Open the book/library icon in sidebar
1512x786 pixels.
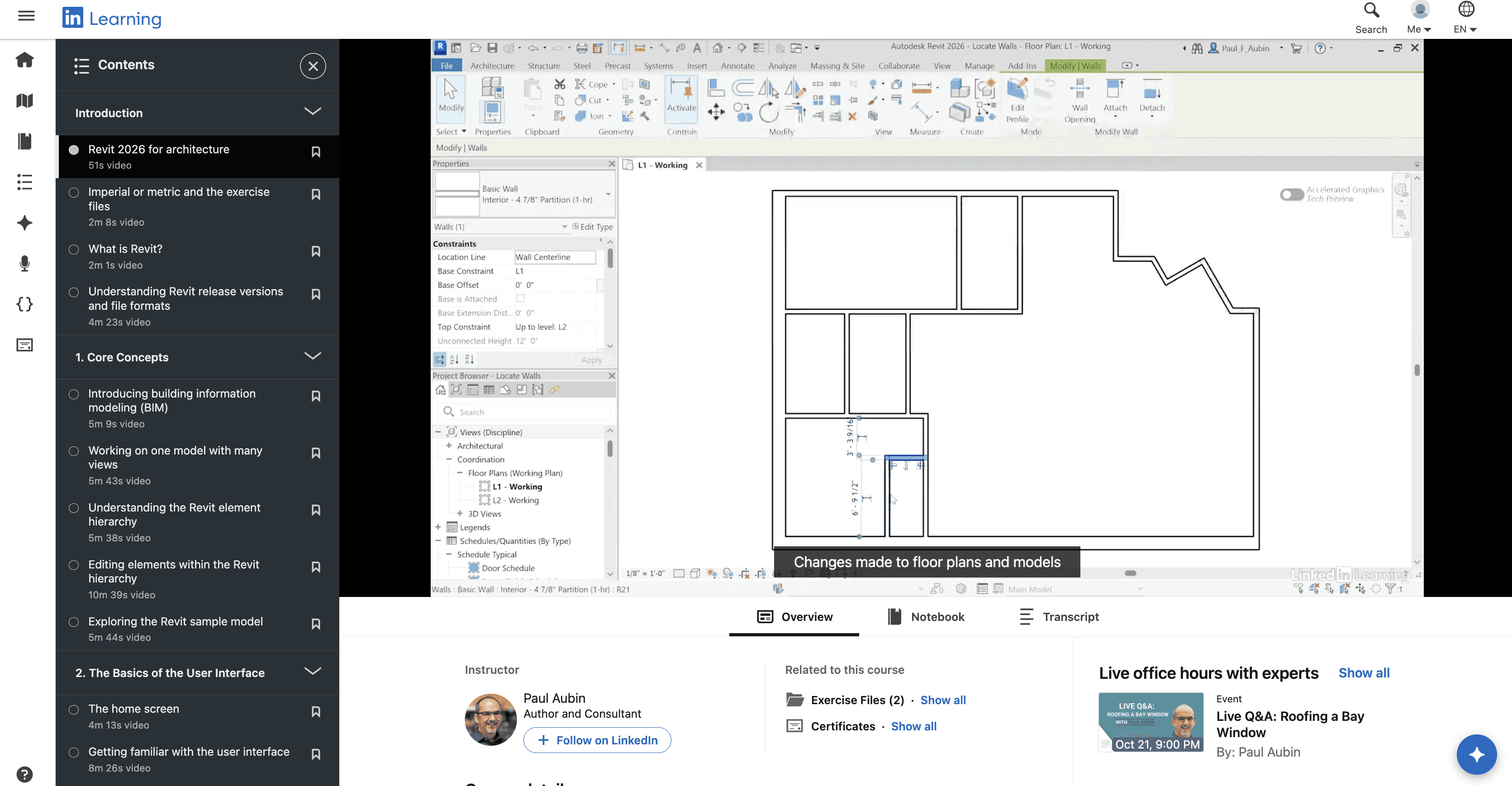tap(24, 101)
